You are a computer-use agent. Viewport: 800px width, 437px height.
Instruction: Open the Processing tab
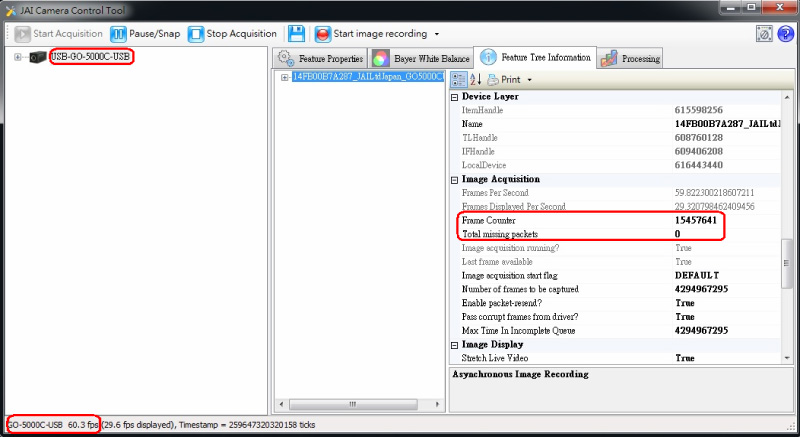(x=631, y=59)
